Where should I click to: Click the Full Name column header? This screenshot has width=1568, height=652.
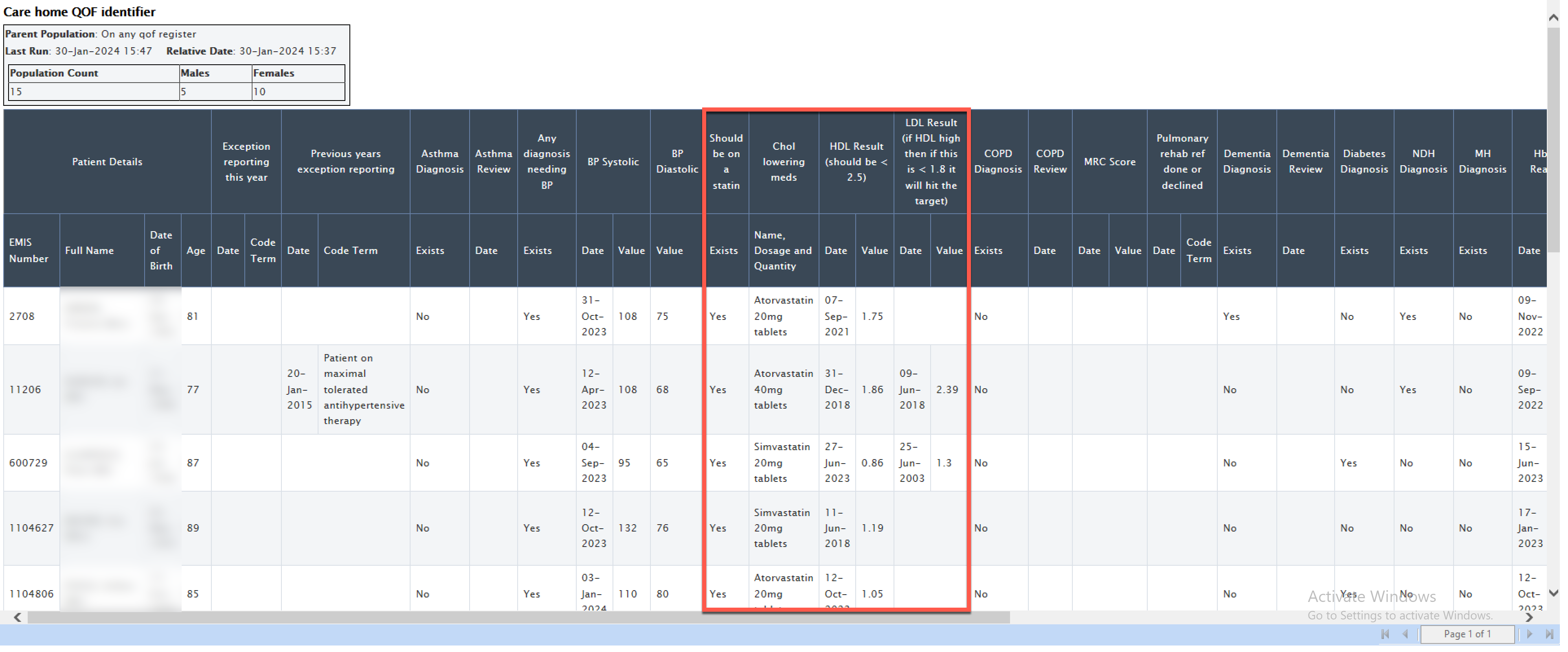pos(102,250)
